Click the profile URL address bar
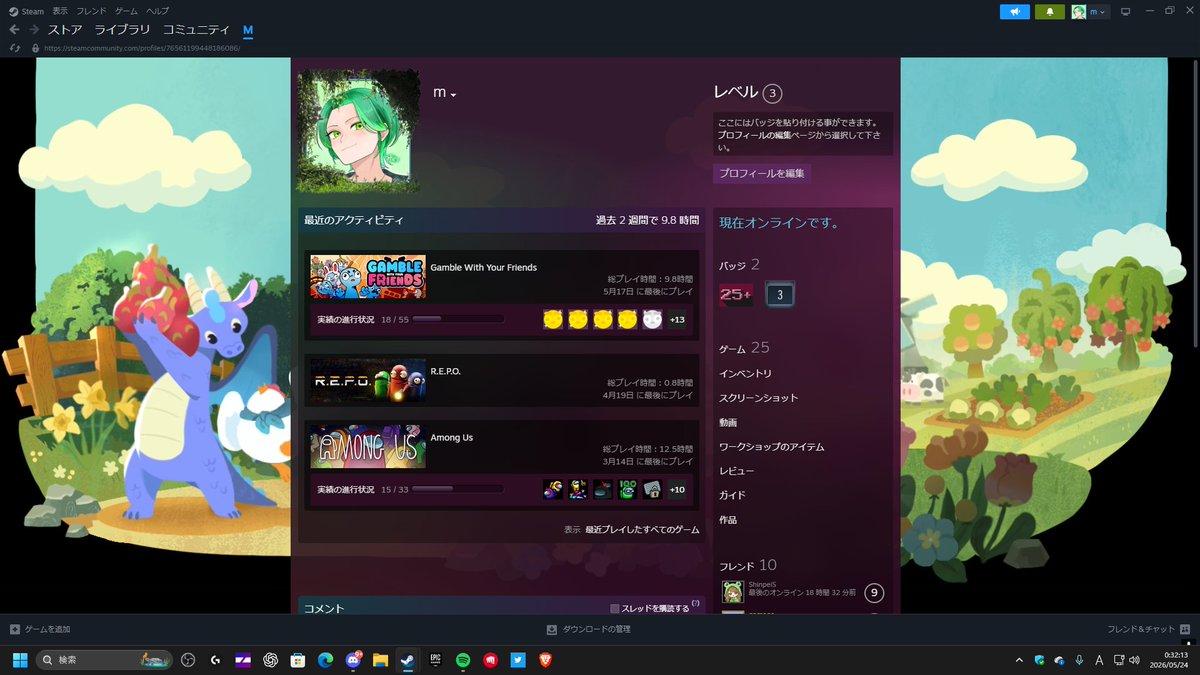 tap(140, 48)
